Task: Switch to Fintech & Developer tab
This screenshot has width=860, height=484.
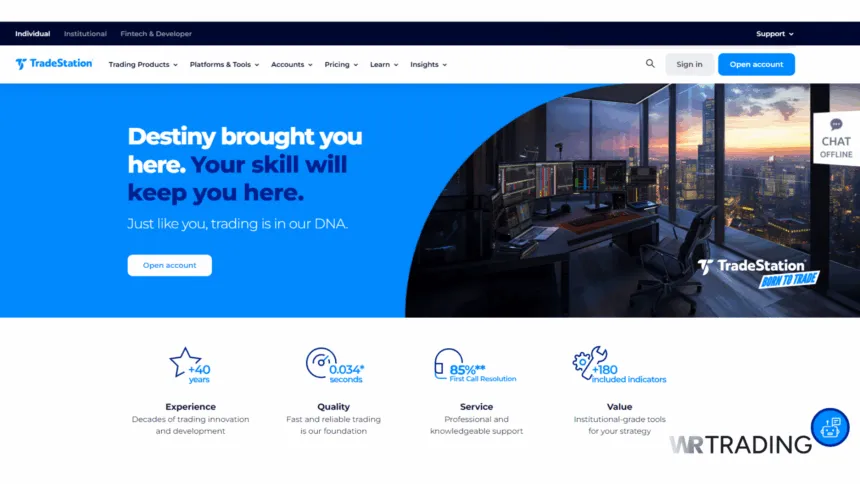Action: pos(156,34)
